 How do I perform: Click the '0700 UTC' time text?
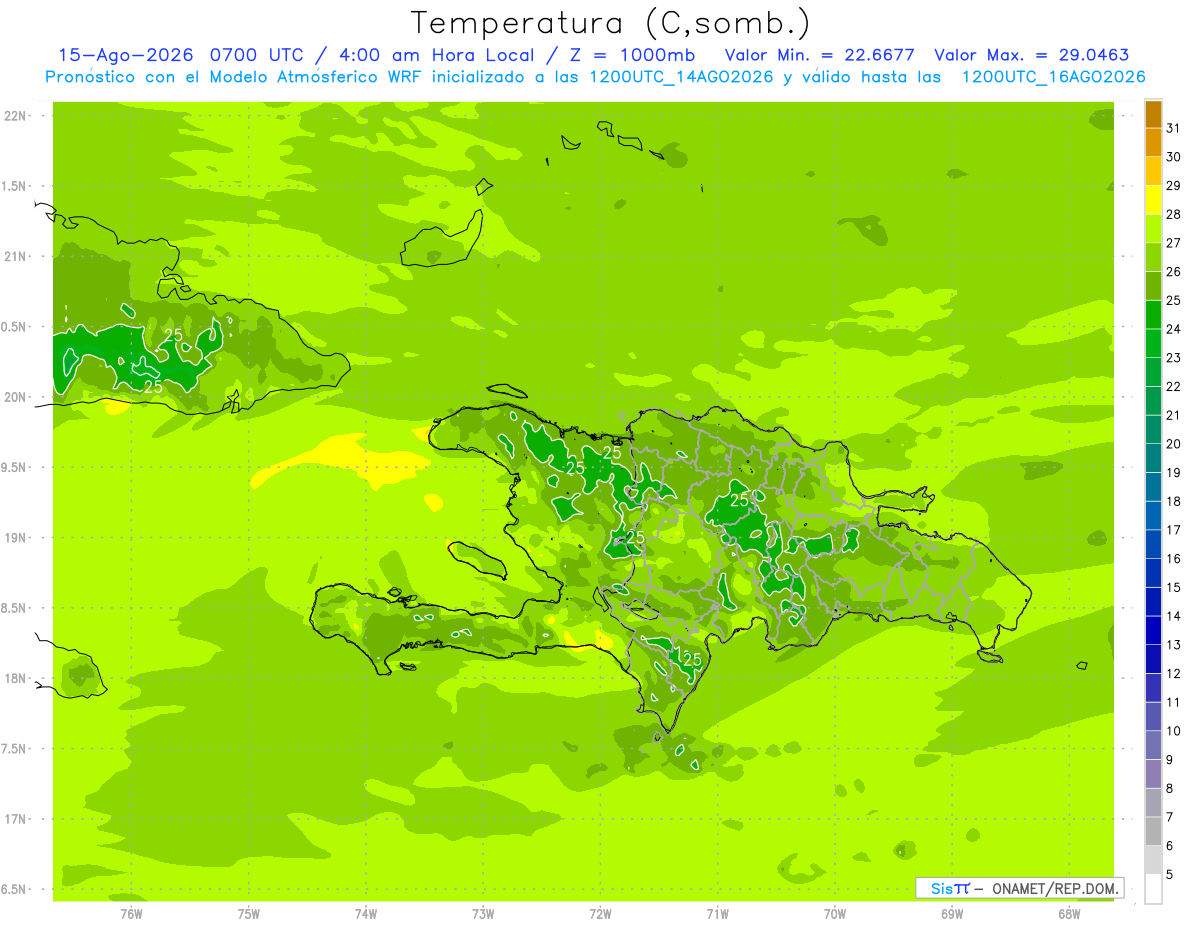256,55
